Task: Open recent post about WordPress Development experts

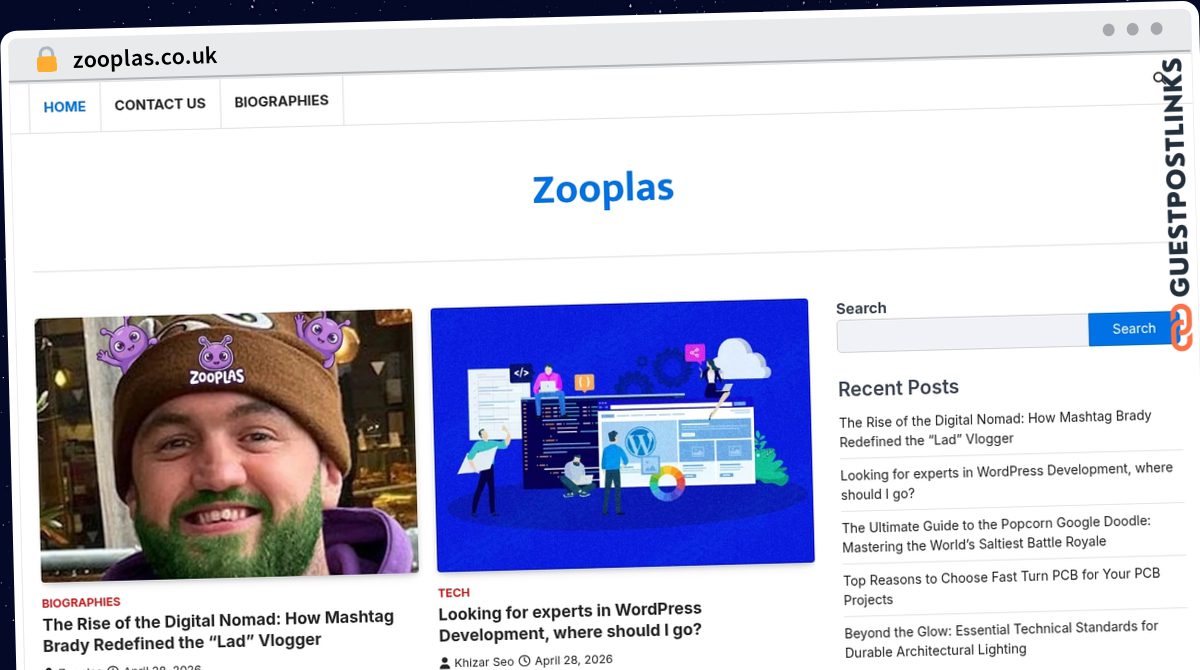Action: pos(1006,481)
